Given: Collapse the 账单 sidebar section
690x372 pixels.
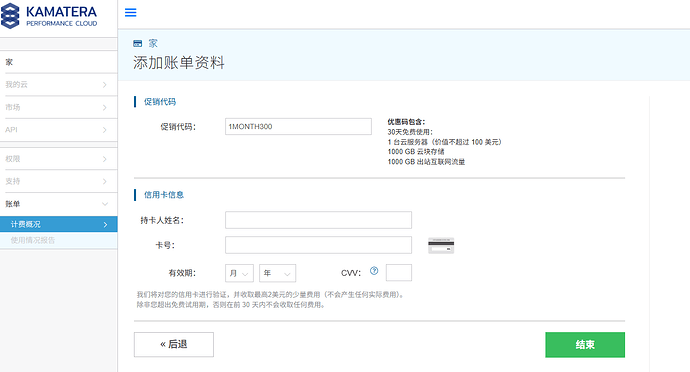Looking at the screenshot, I should (x=59, y=204).
